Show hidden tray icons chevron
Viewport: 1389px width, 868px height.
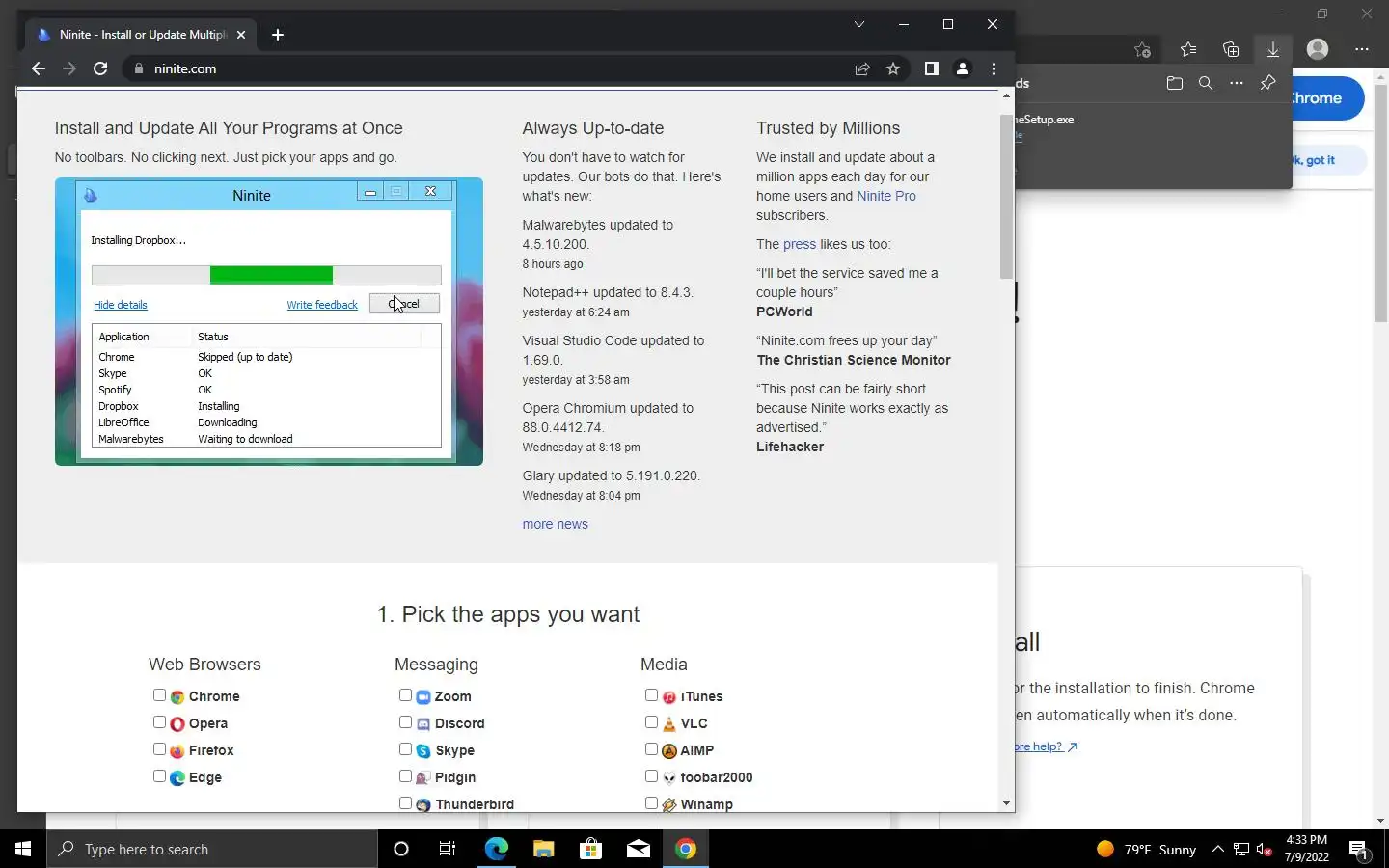coord(1217,850)
